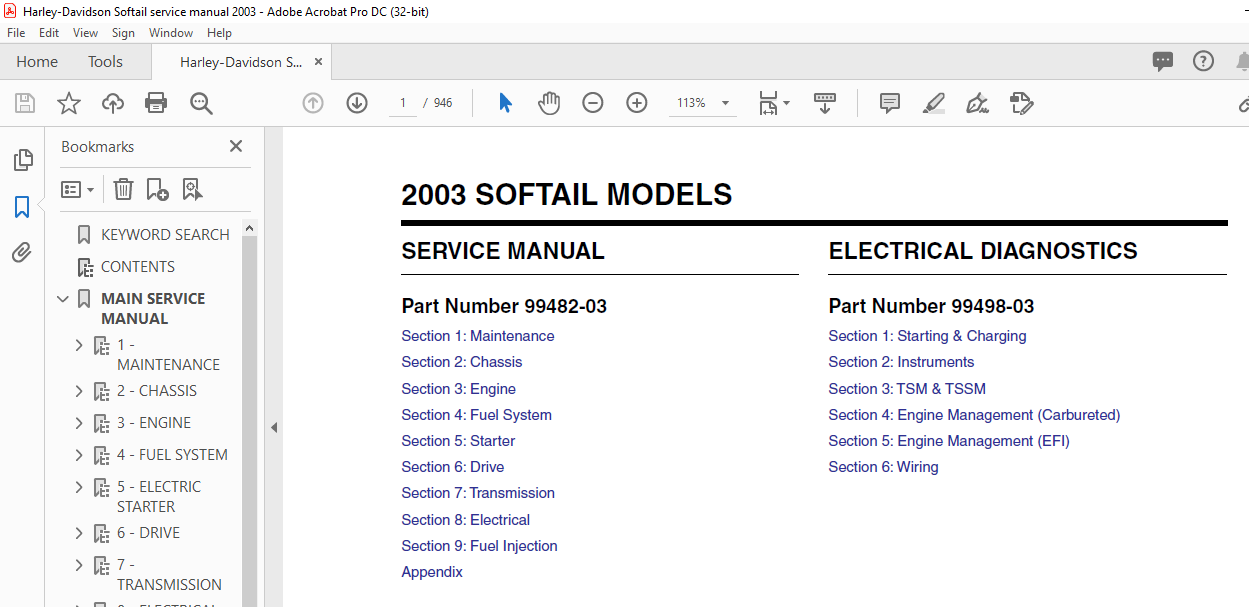Activate the Hand pan tool
Image resolution: width=1249 pixels, height=607 pixels.
[549, 103]
